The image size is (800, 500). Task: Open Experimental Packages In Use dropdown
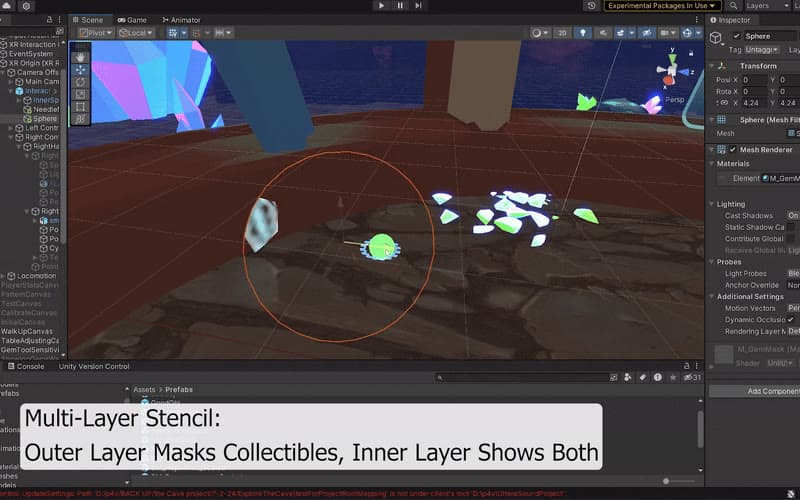click(662, 6)
